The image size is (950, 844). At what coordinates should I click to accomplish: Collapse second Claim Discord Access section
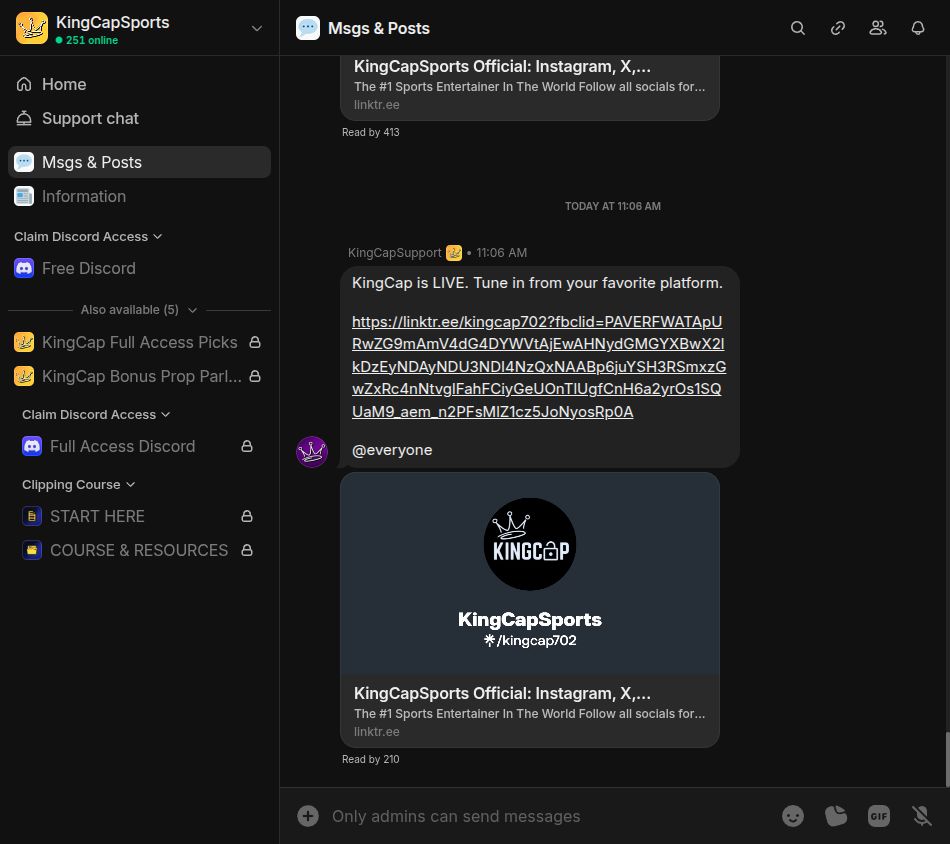[x=96, y=414]
